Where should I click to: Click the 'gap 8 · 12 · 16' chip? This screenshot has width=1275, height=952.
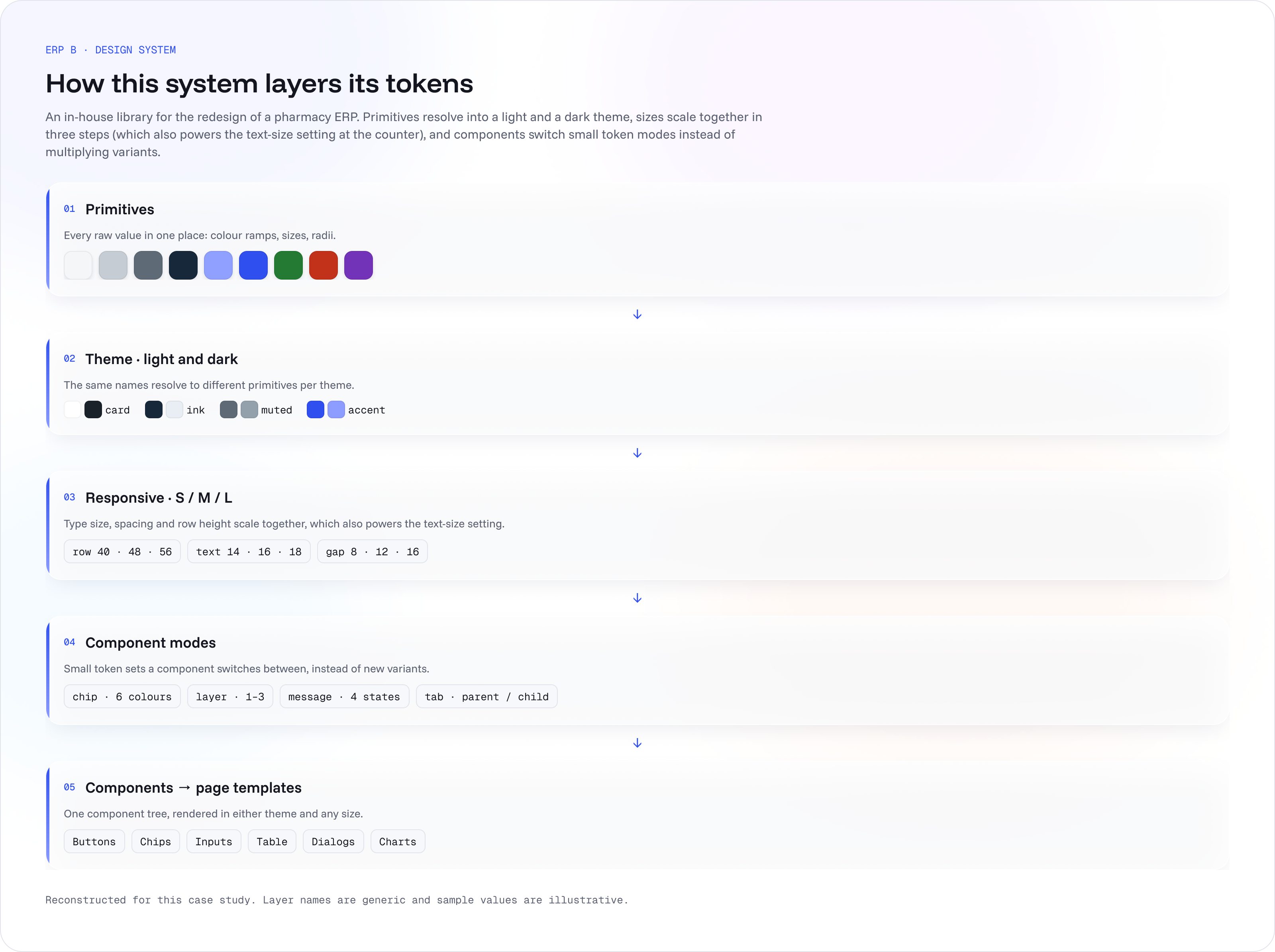coord(373,552)
